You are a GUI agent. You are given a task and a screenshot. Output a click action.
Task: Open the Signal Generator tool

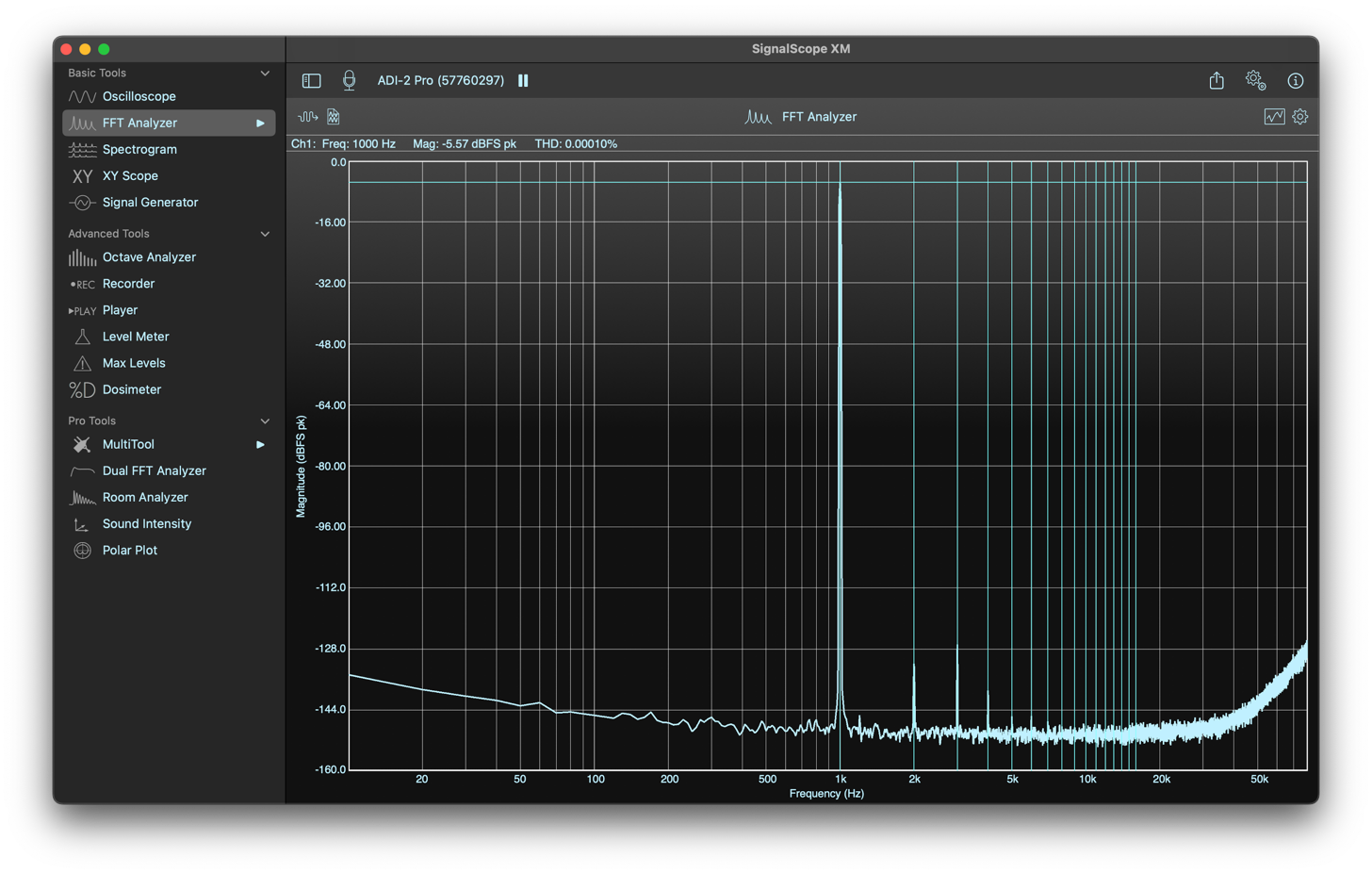tap(150, 202)
